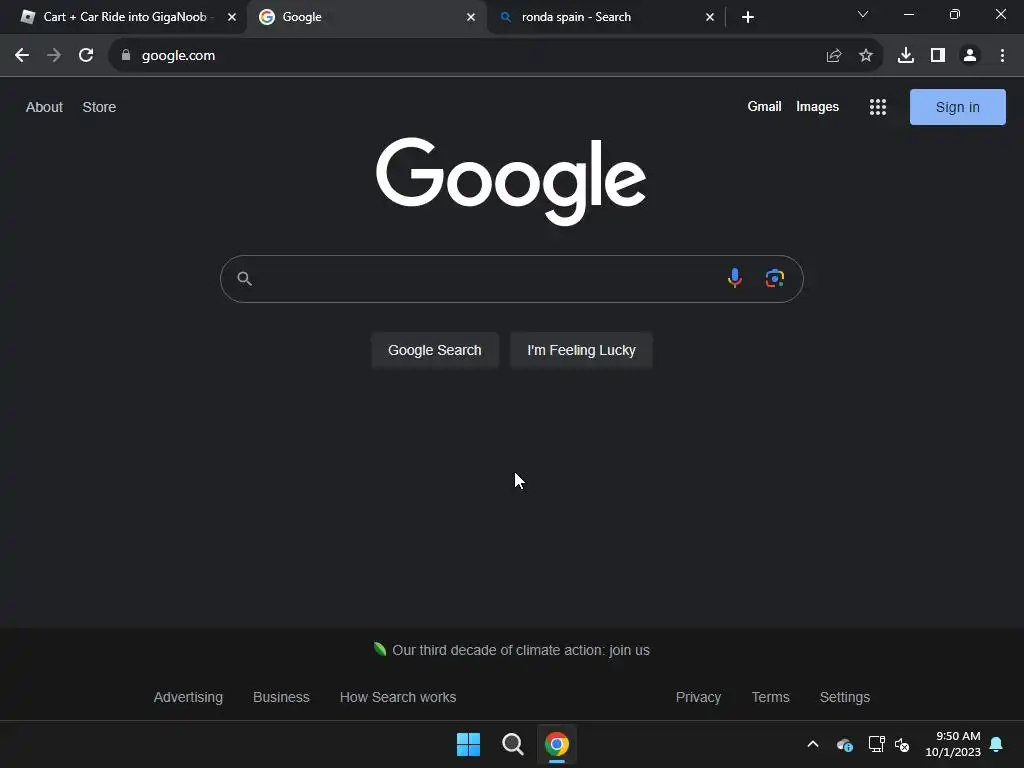
Task: Switch to ronda spain Search tab
Action: pos(605,17)
